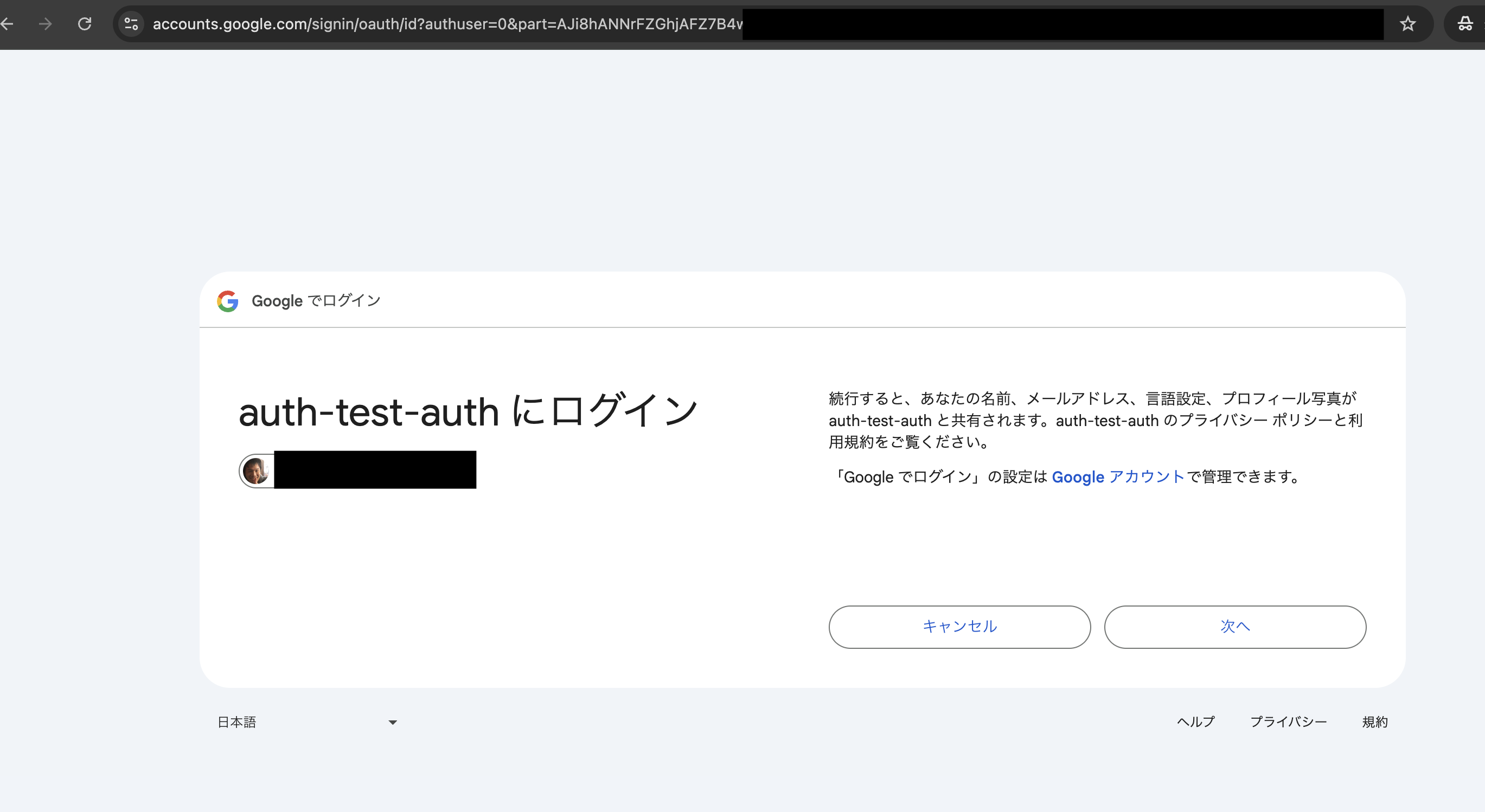Click the 次へ button
Viewport: 1485px width, 812px height.
pyautogui.click(x=1234, y=627)
